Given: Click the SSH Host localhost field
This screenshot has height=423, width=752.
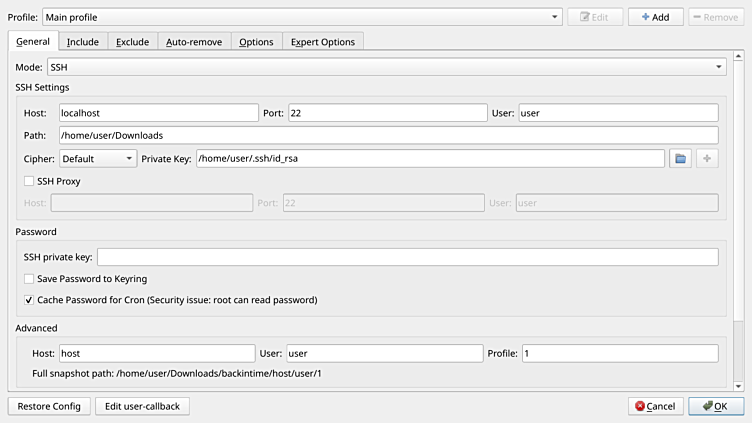Looking at the screenshot, I should [157, 113].
